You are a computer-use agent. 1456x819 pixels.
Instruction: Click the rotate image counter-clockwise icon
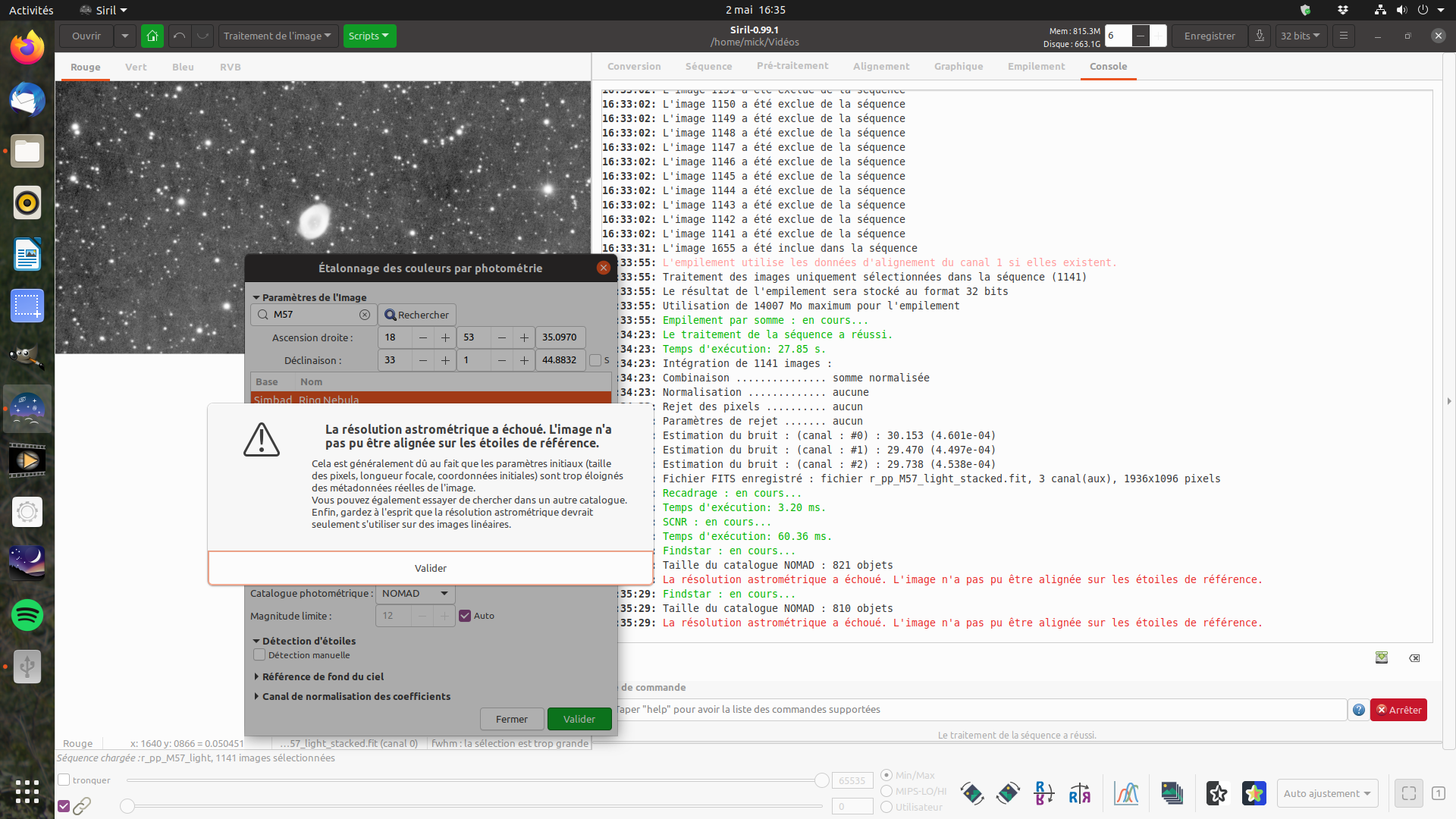point(972,793)
